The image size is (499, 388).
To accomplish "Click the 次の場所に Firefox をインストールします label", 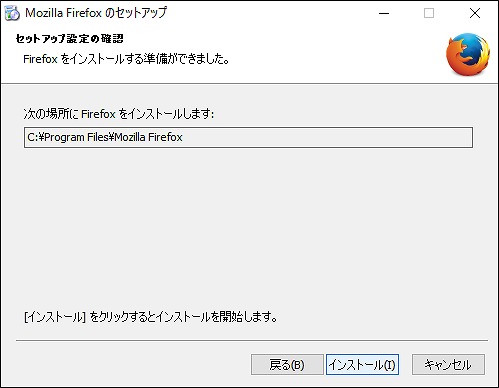I will (x=119, y=114).
